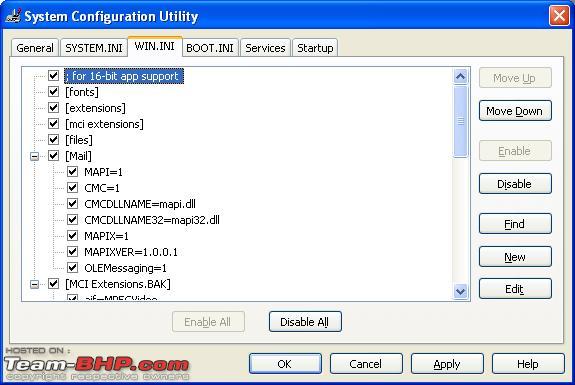
Task: Click the Find button
Action: [515, 224]
